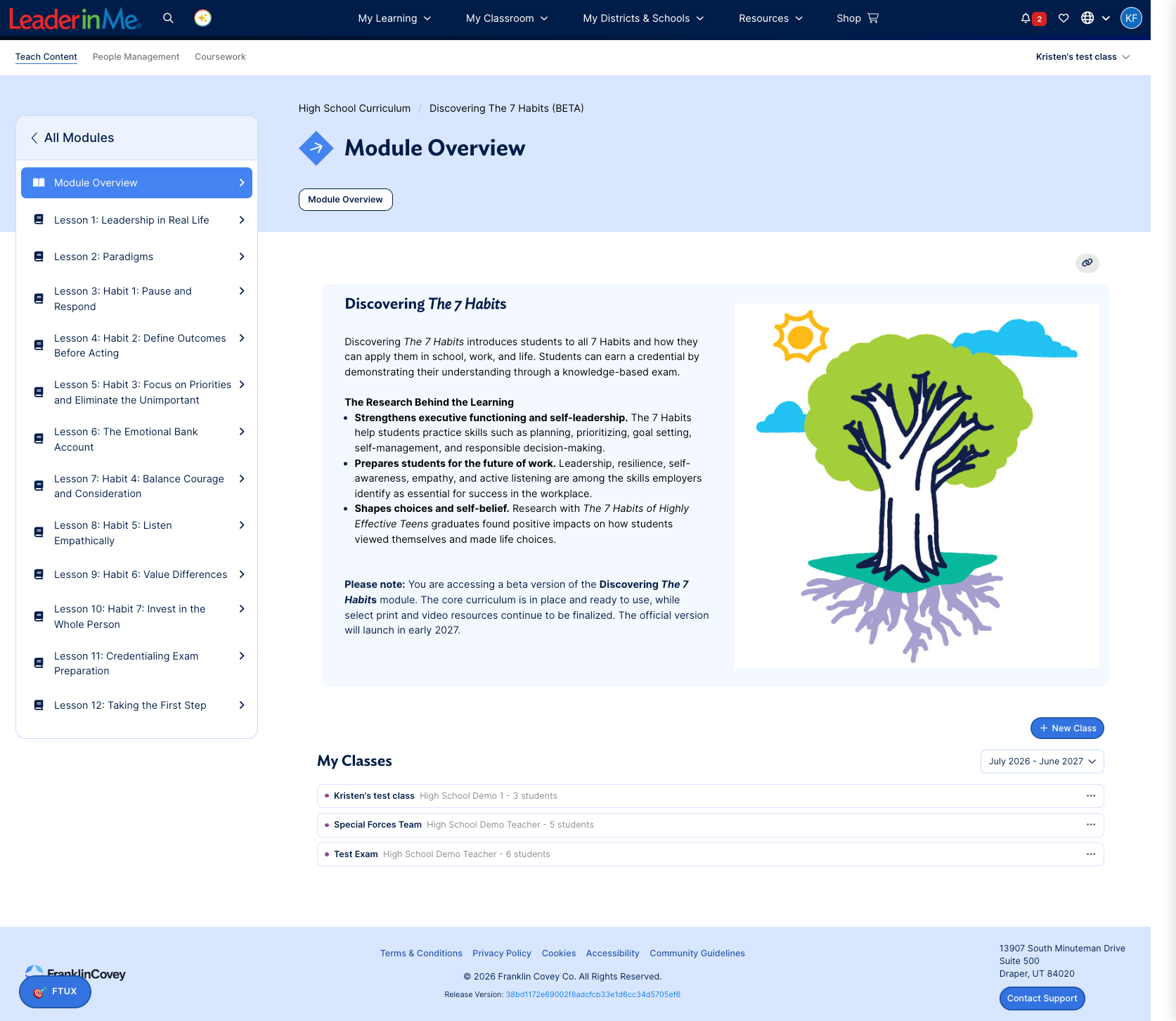Click the open book icon in Module Overview
The height and width of the screenshot is (1021, 1176).
(x=39, y=183)
